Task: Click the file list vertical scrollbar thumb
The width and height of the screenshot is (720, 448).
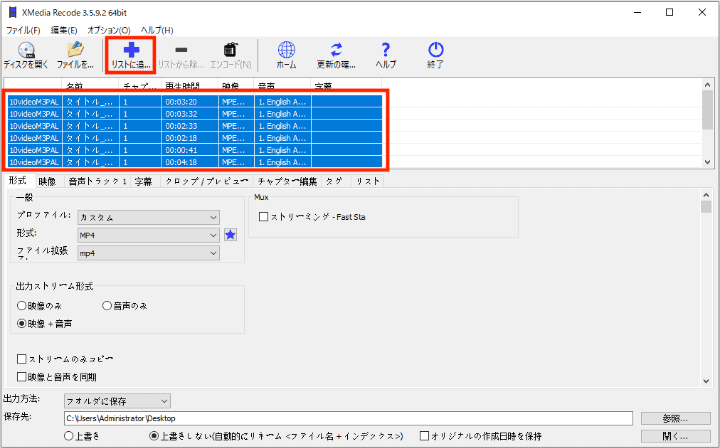Action: pos(707,110)
